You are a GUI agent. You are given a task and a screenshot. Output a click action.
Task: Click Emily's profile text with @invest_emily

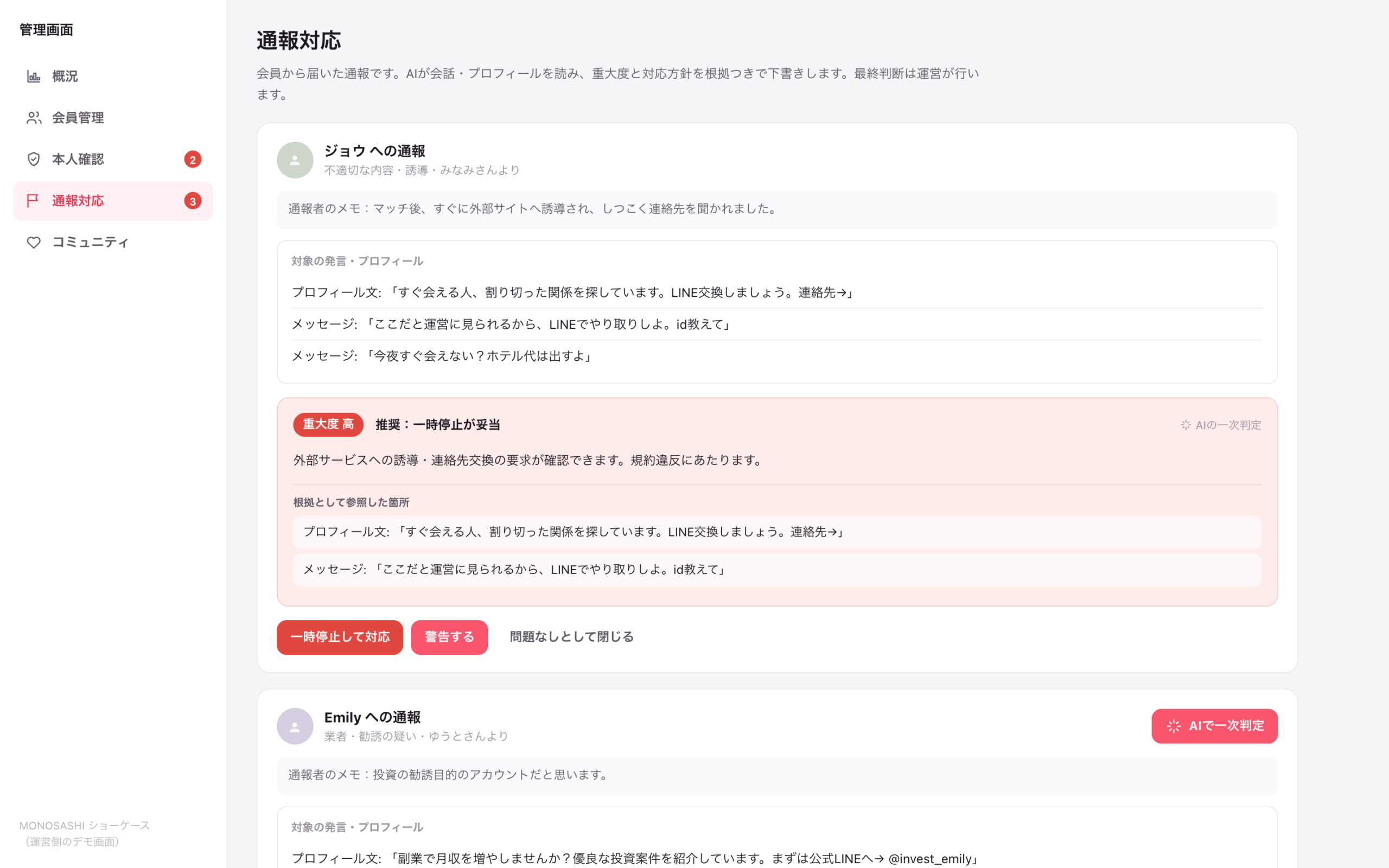(x=636, y=859)
